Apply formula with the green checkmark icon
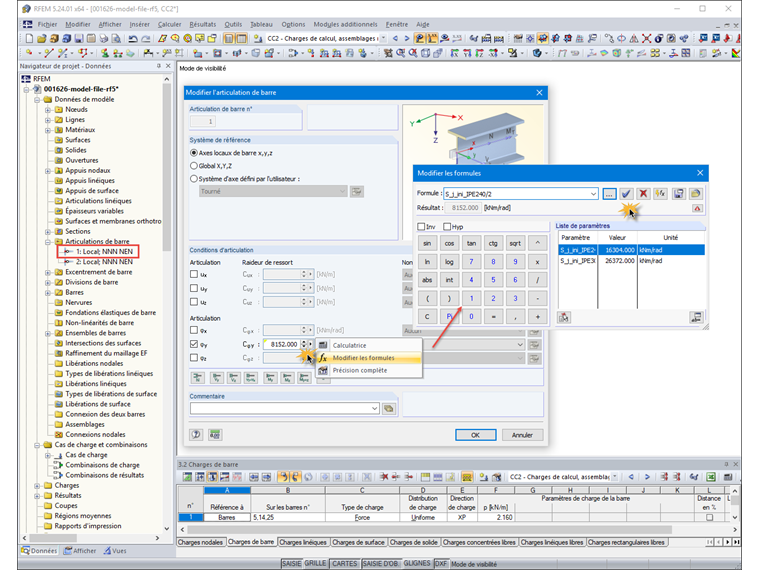The height and width of the screenshot is (570, 760). click(x=626, y=194)
